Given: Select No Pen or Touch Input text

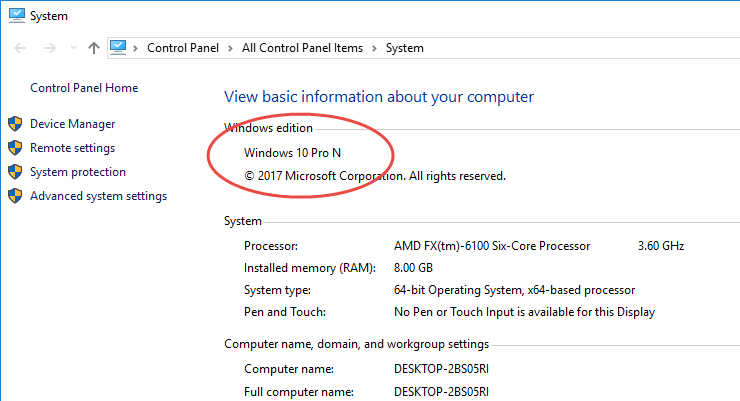Looking at the screenshot, I should pos(524,312).
